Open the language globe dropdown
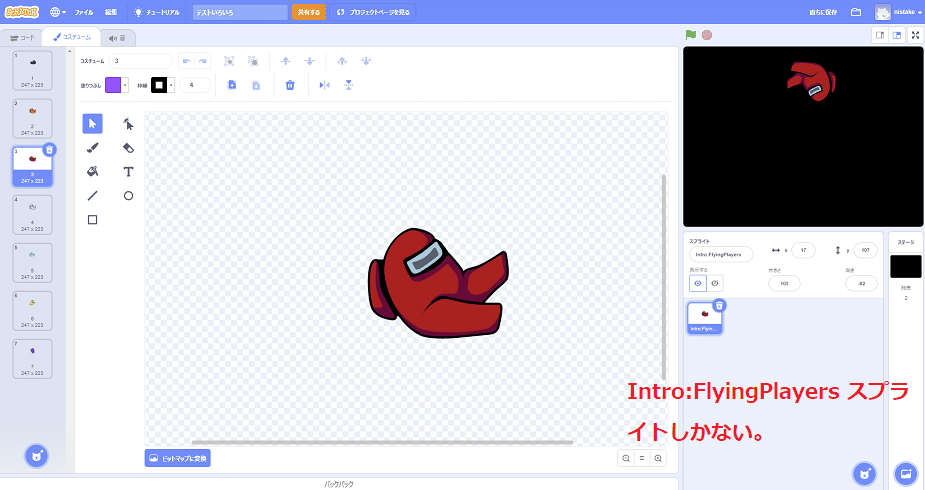 (x=58, y=12)
